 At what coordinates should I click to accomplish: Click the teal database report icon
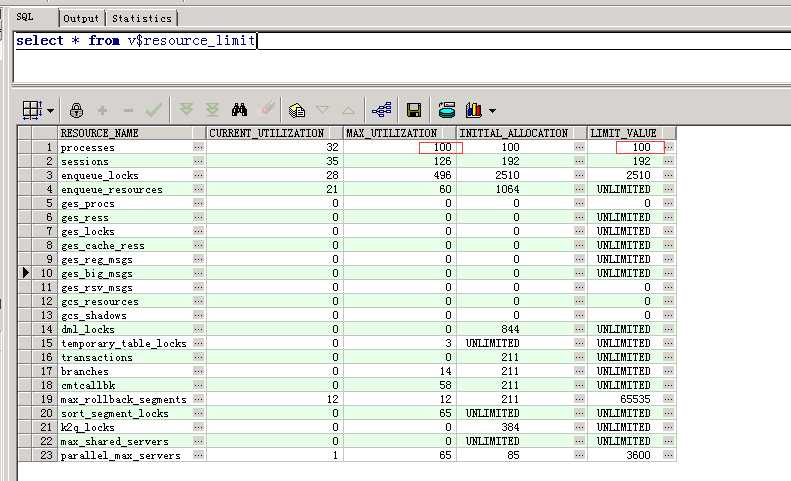point(446,110)
